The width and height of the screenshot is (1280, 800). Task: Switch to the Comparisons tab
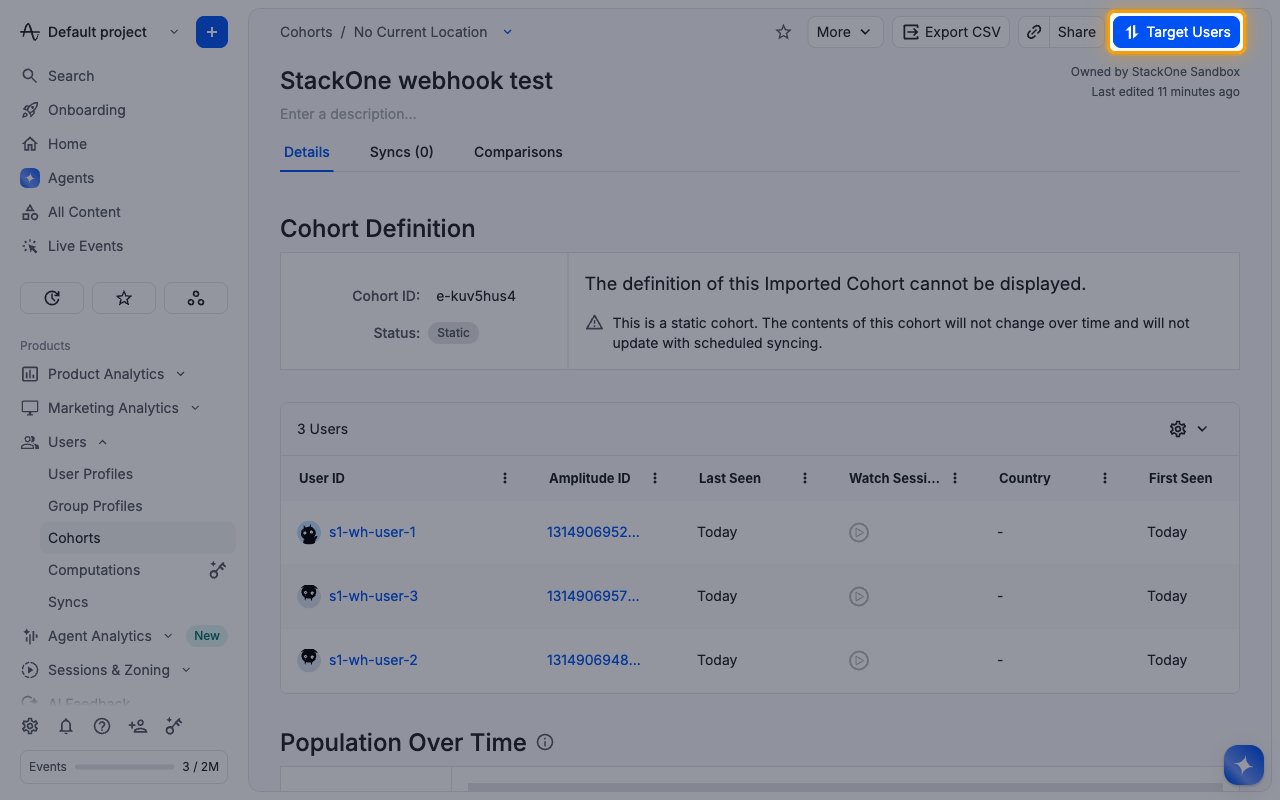tap(518, 152)
